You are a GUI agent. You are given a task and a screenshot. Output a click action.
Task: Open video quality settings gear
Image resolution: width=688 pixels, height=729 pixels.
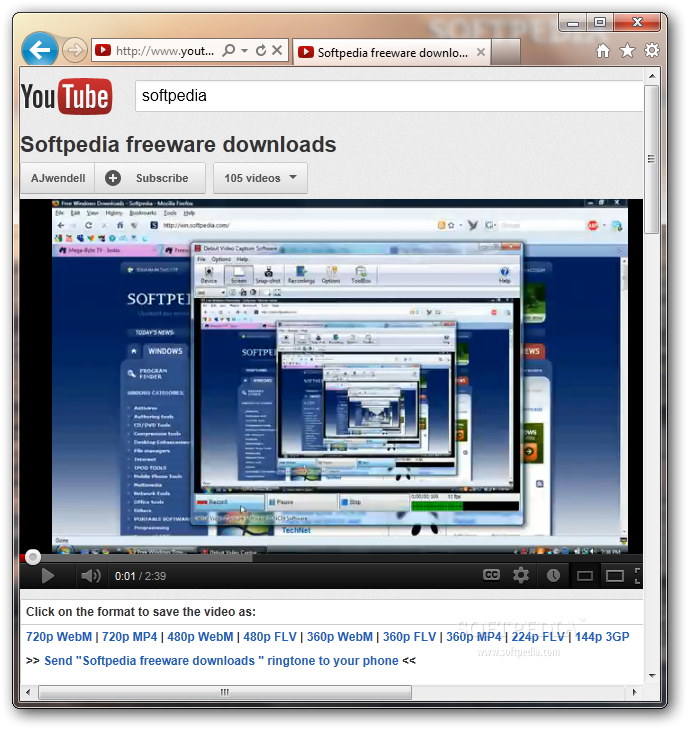521,576
